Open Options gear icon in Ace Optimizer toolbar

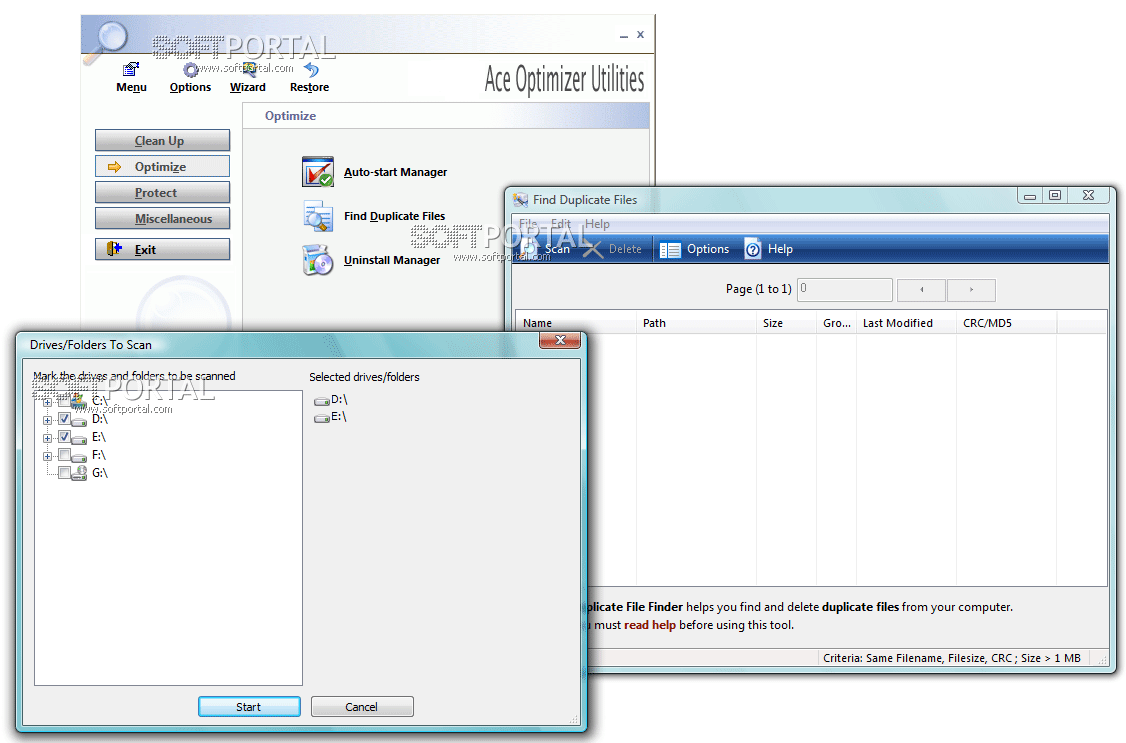(190, 70)
